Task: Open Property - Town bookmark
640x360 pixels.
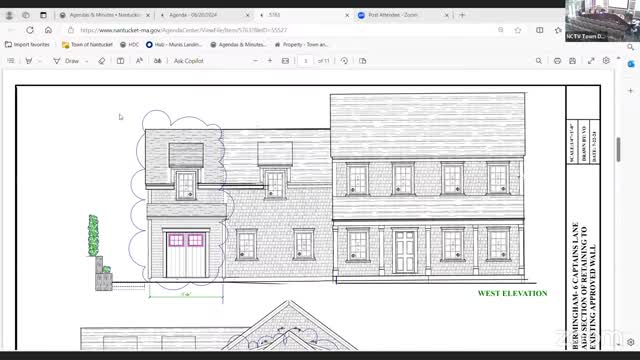Action: (302, 44)
